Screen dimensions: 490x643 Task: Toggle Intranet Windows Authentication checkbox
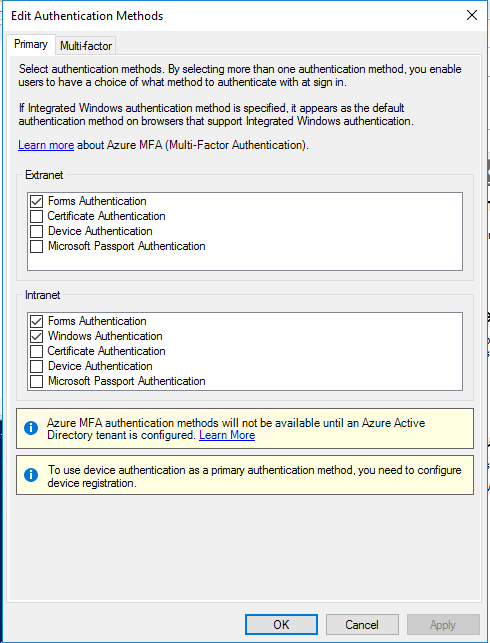[36, 336]
